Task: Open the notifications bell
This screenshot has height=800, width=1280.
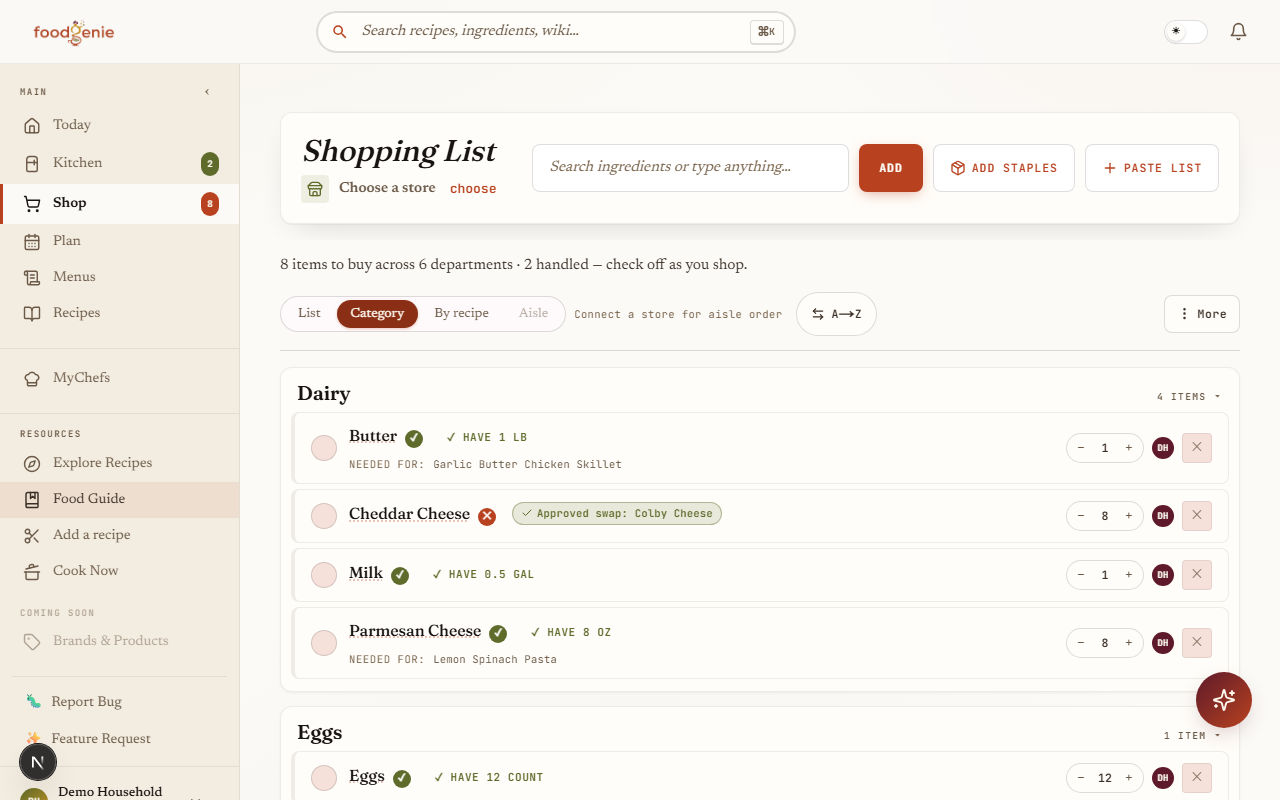Action: pyautogui.click(x=1238, y=32)
